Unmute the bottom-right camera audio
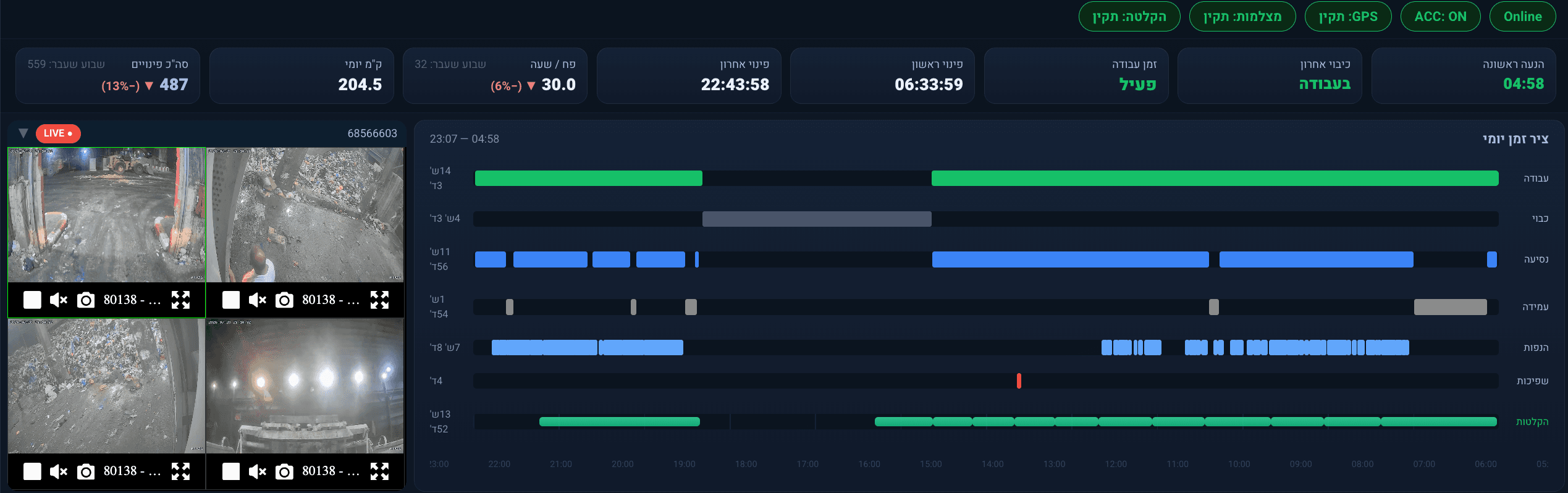 coord(257,472)
